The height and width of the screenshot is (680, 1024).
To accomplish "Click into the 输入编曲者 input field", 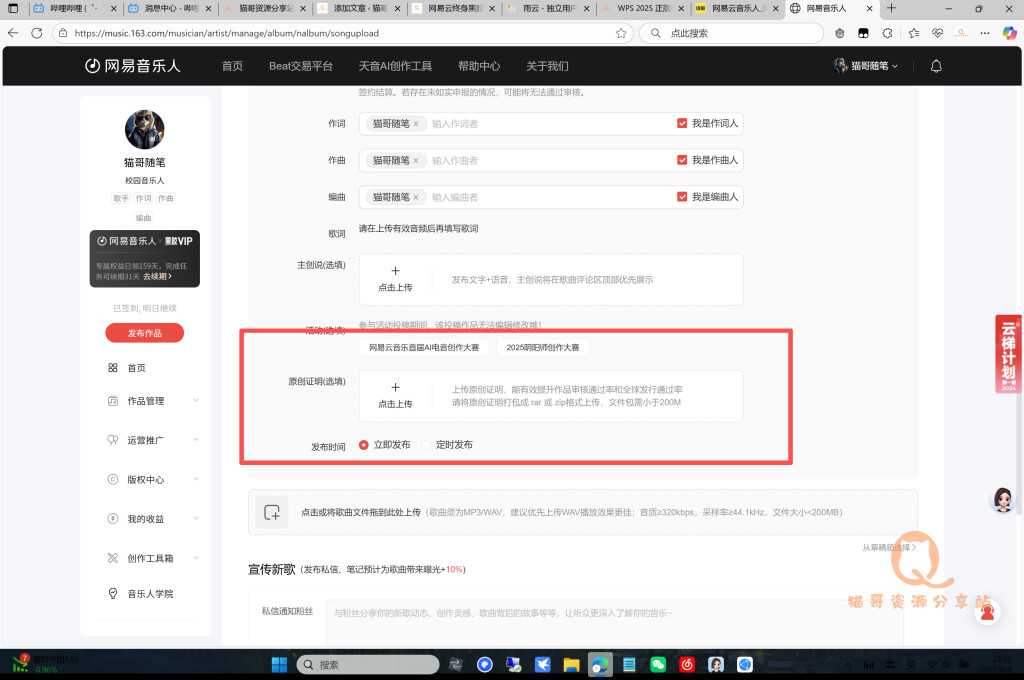I will (x=549, y=197).
